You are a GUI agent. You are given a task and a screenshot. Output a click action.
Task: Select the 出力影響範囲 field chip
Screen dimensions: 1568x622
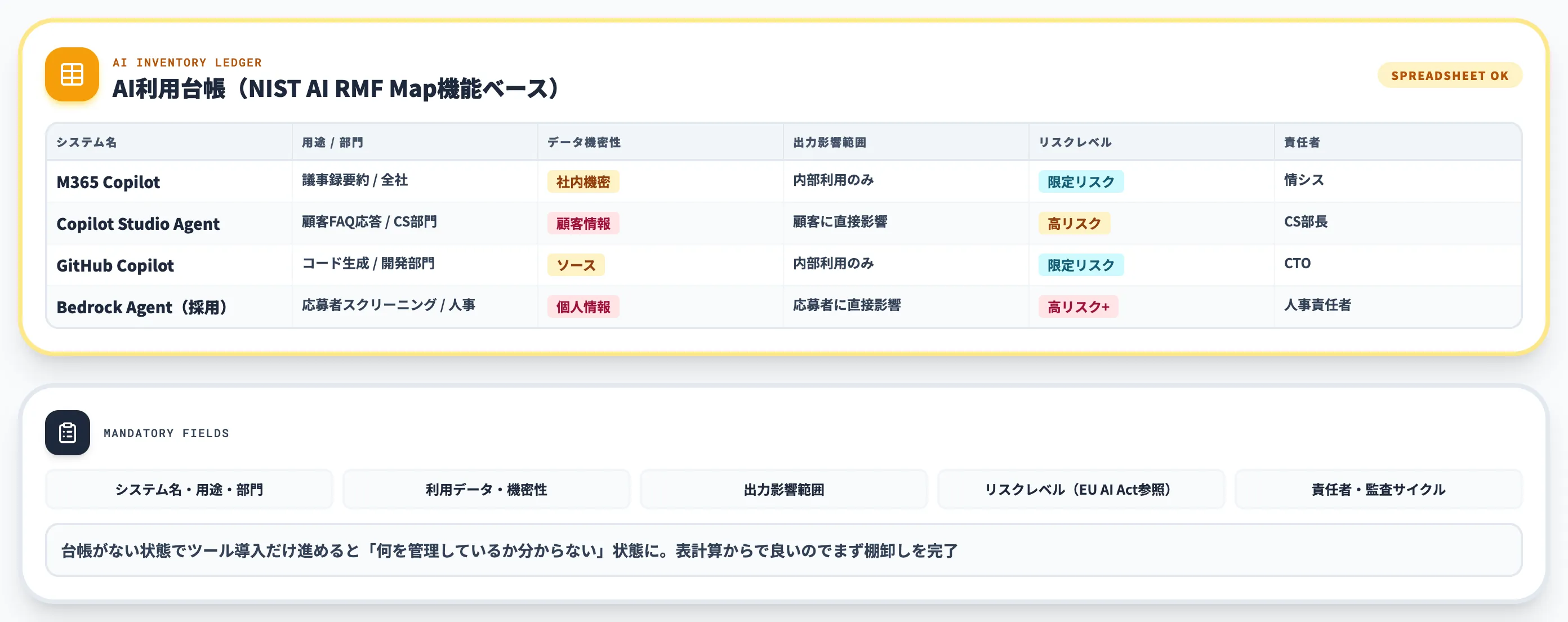[784, 488]
